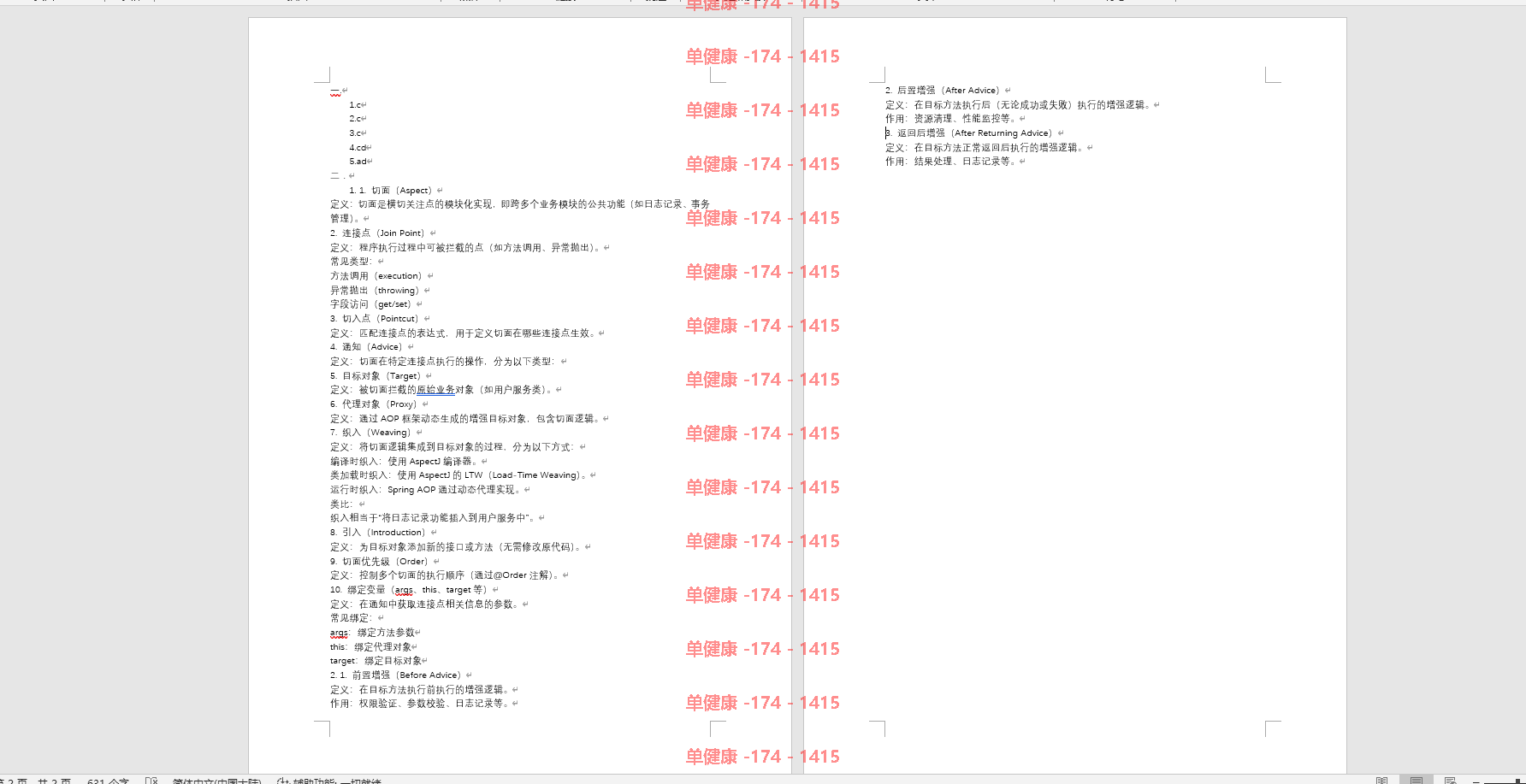The width and height of the screenshot is (1526, 784).
Task: Switch to Web Layout view icon
Action: 1451,780
